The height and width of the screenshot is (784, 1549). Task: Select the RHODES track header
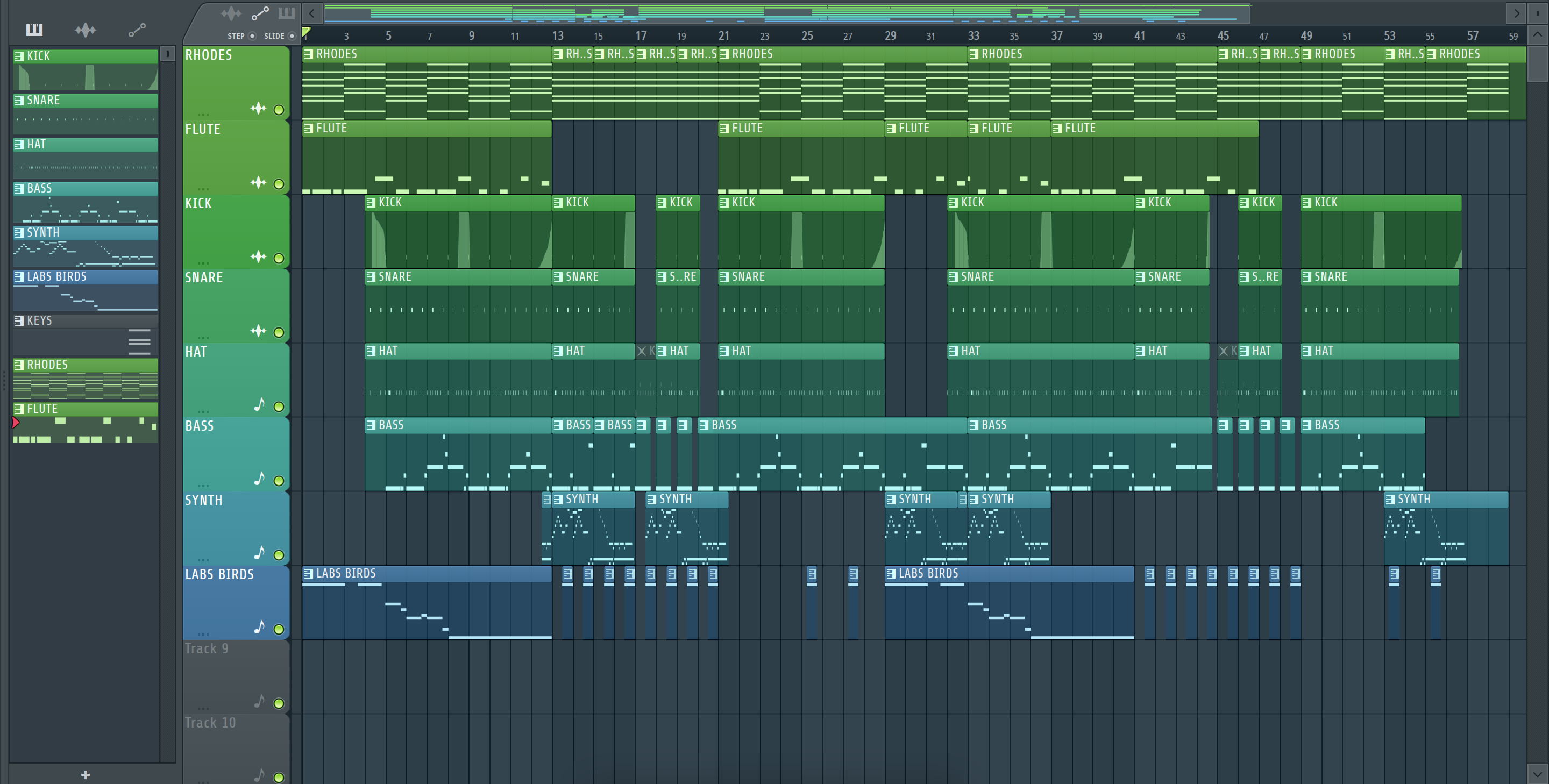click(x=236, y=82)
